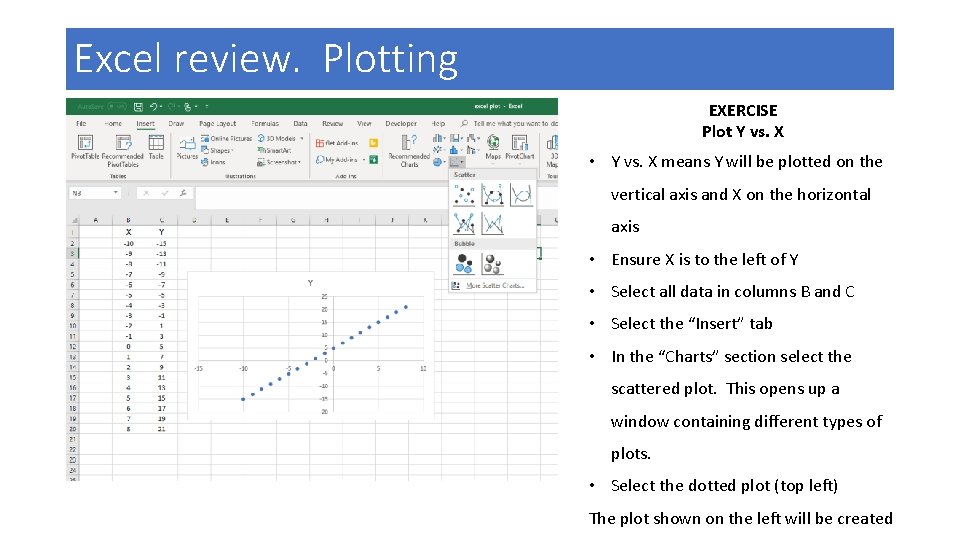This screenshot has height=540, width=960.
Task: Switch to the Home tab
Action: 113,124
